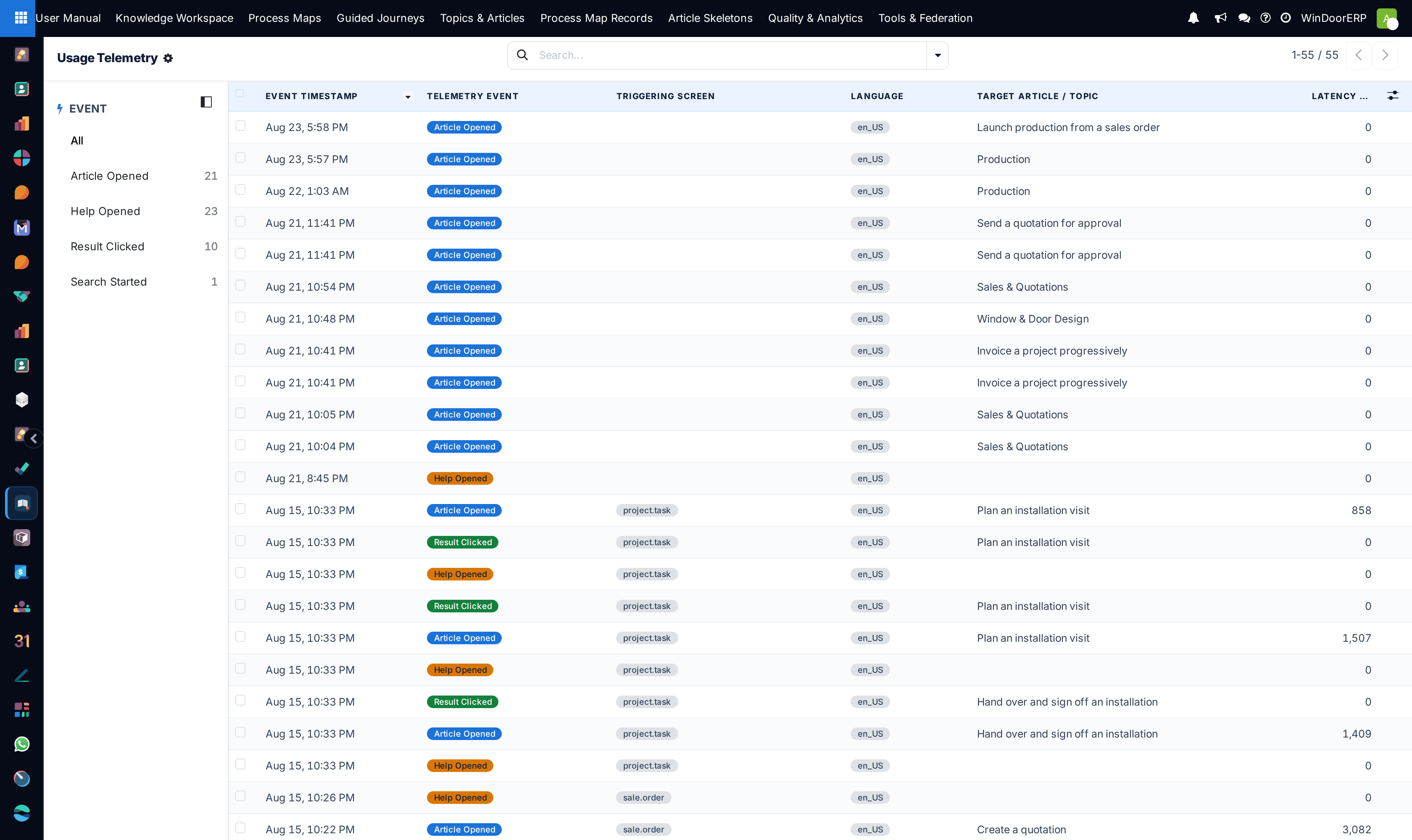Open the colored tiles dashboard app

(x=21, y=710)
